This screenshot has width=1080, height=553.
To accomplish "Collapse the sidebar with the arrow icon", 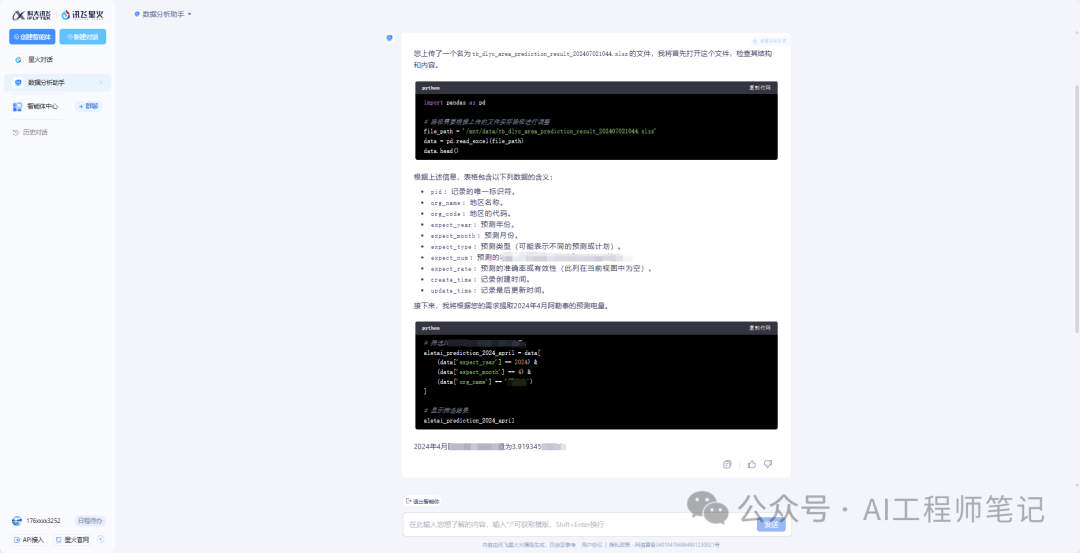I will click(x=101, y=540).
